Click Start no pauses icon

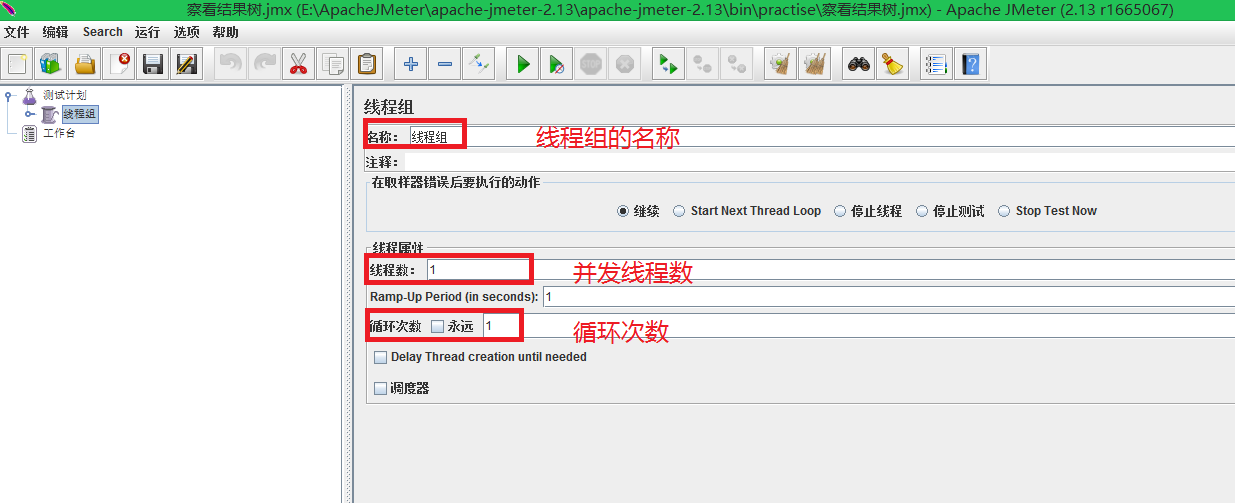click(x=556, y=65)
